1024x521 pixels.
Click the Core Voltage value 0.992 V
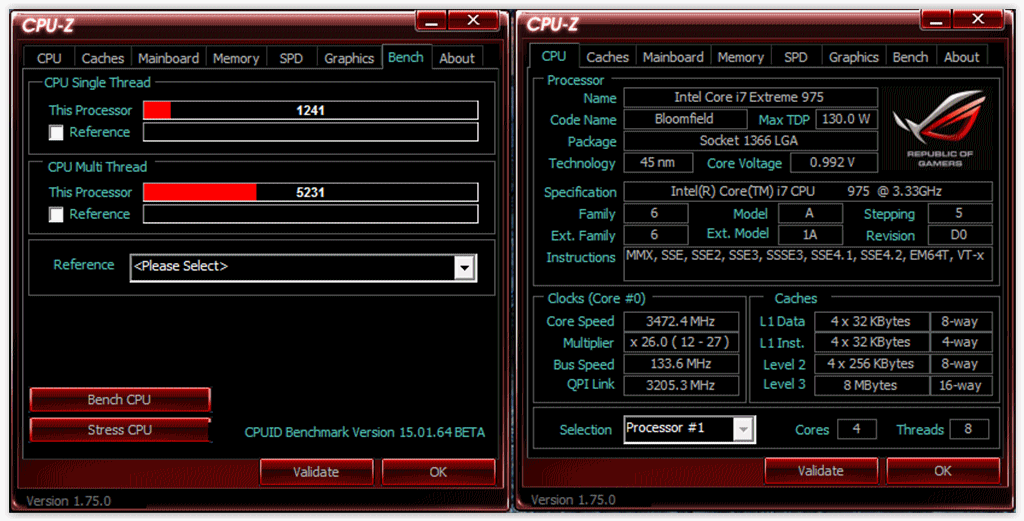834,162
